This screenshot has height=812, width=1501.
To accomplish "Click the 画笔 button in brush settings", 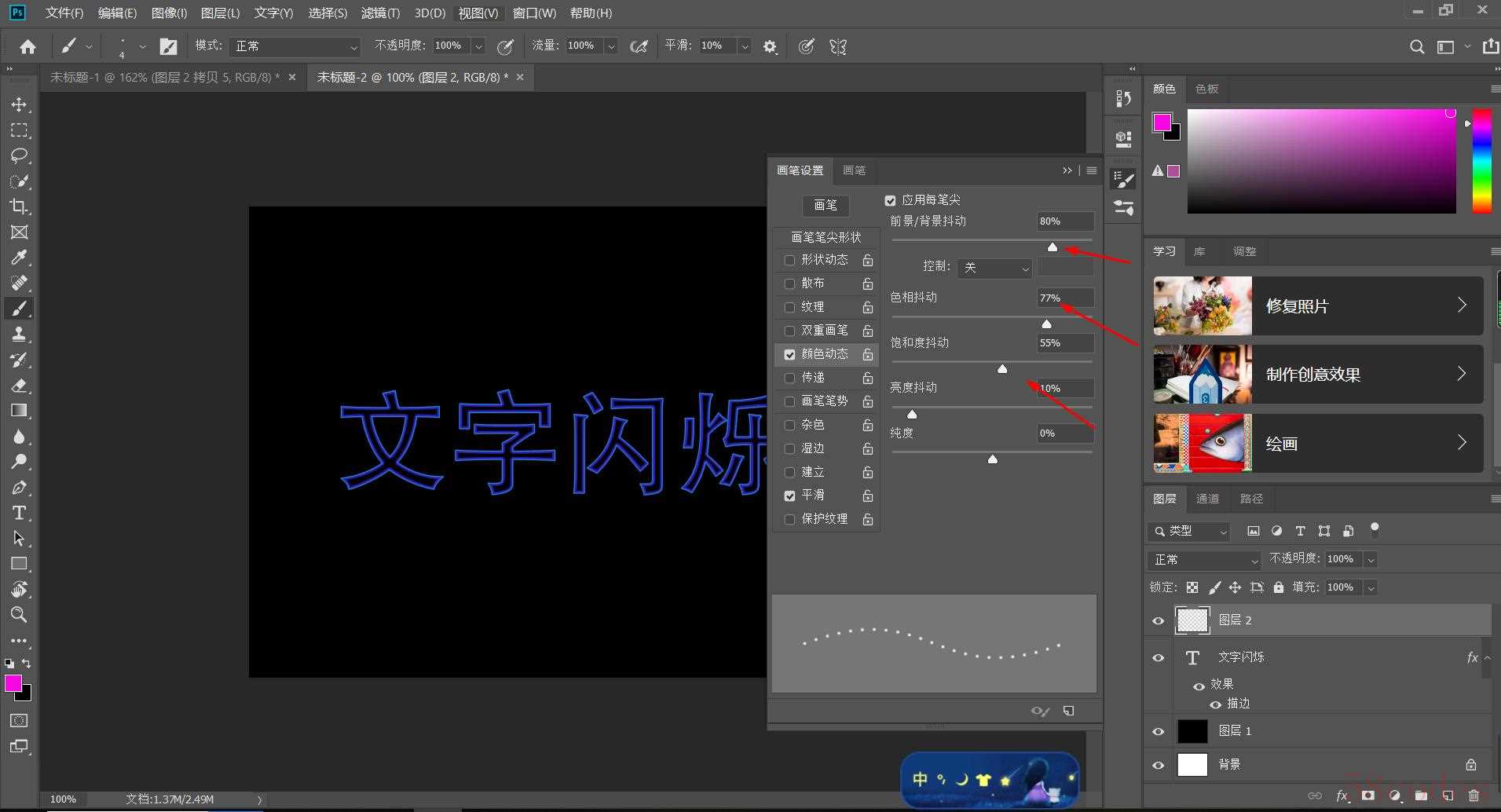I will tap(825, 205).
